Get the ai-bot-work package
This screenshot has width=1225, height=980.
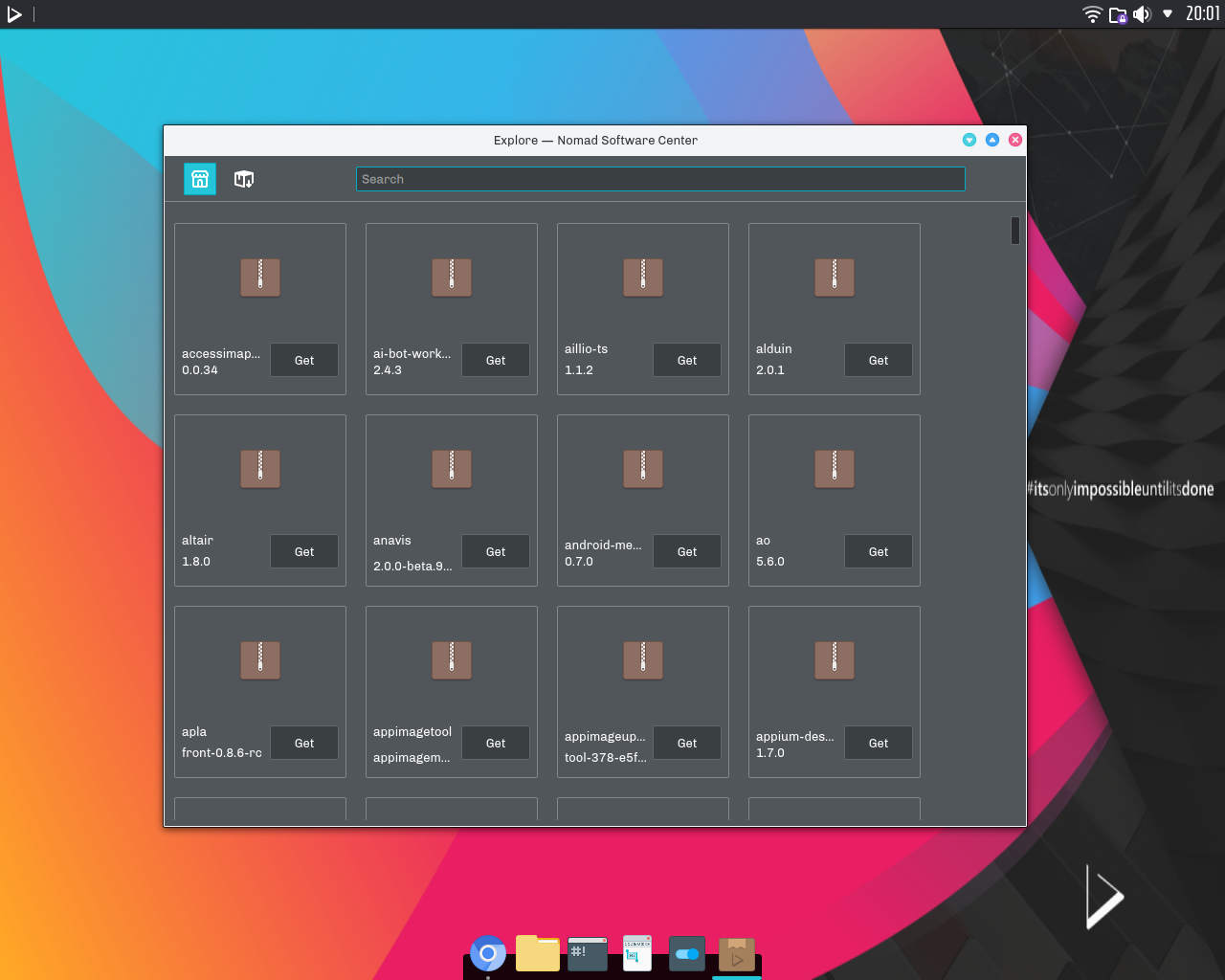[496, 360]
